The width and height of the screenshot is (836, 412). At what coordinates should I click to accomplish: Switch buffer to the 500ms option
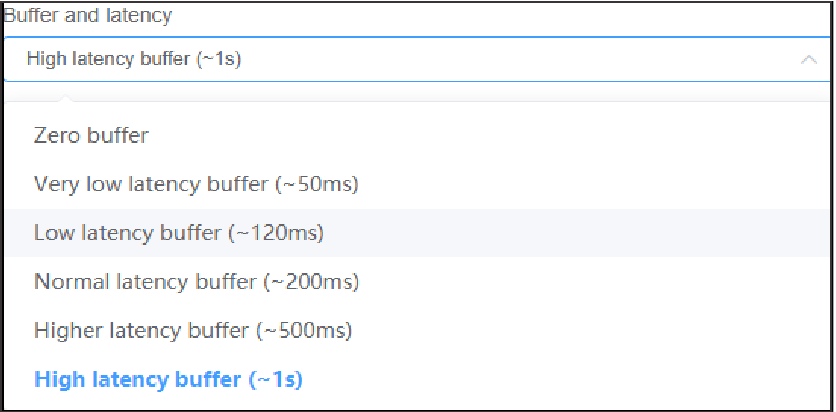tap(193, 330)
